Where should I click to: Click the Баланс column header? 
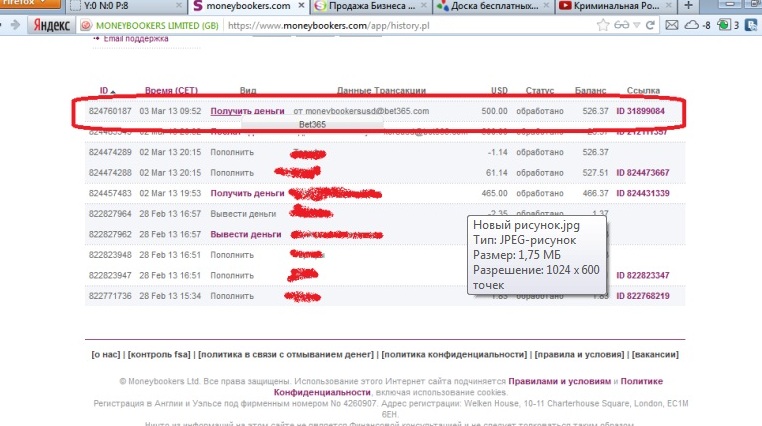coord(590,90)
